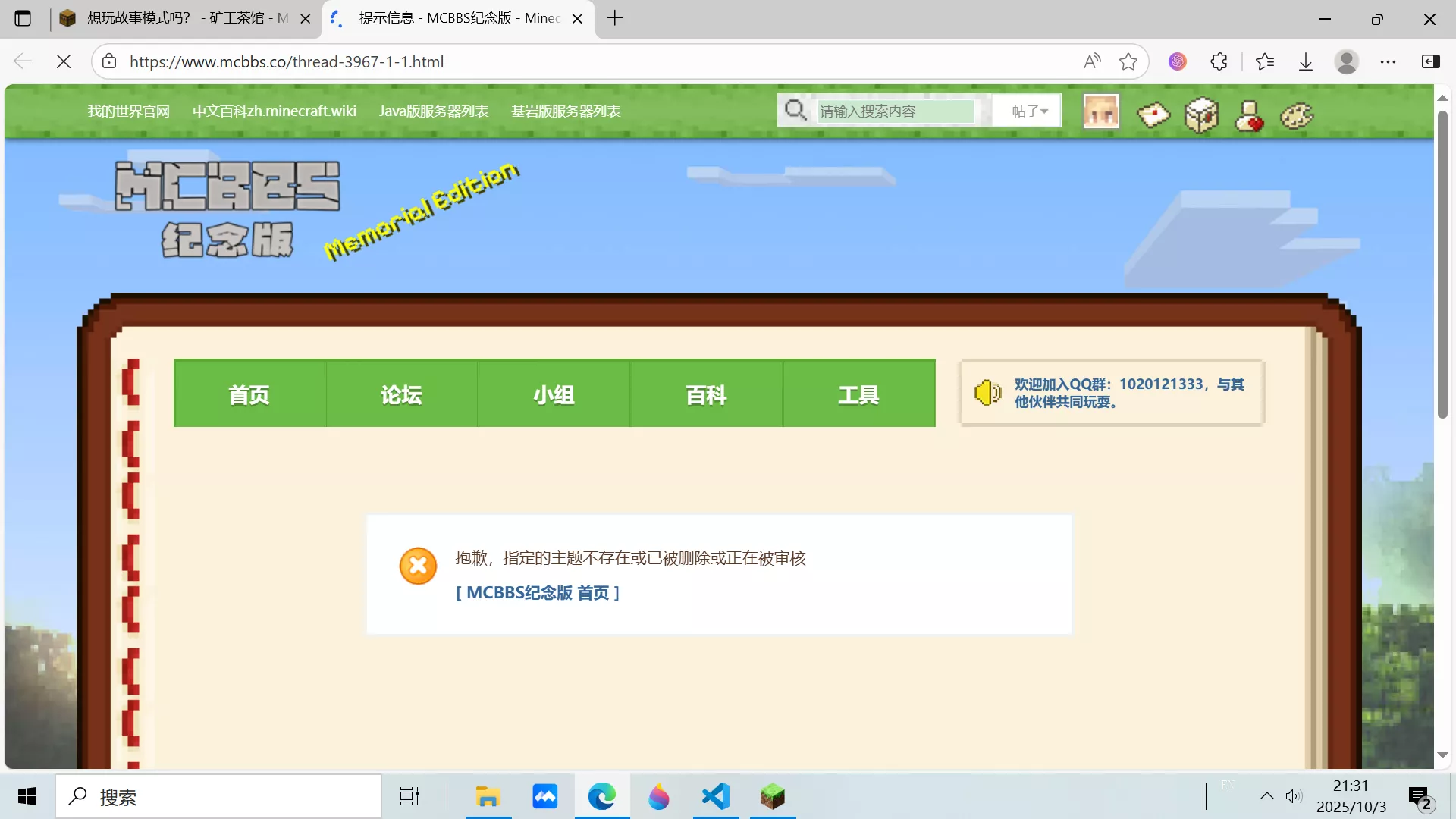Open Firefox from the taskbar
This screenshot has height=819, width=1456.
coord(658,796)
